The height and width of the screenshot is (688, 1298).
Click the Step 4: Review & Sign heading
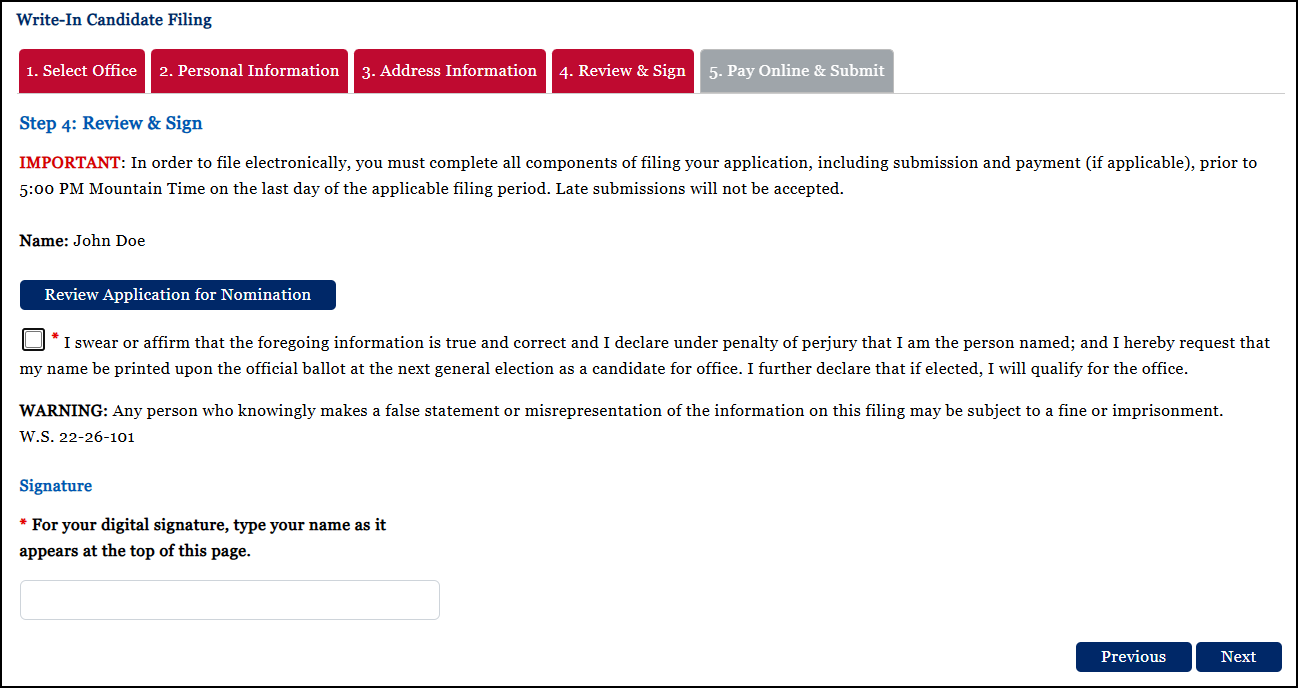click(x=111, y=124)
